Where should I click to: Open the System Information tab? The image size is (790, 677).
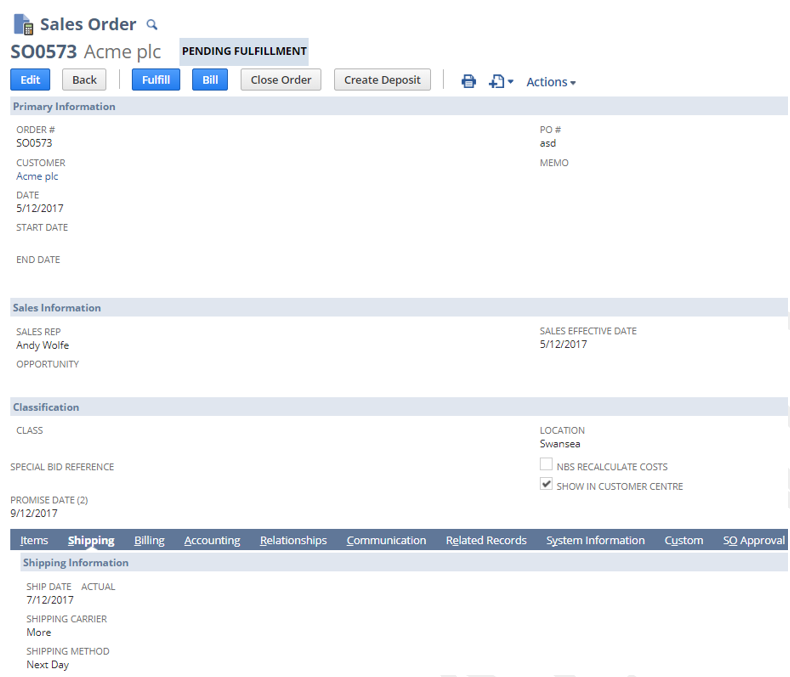point(595,540)
